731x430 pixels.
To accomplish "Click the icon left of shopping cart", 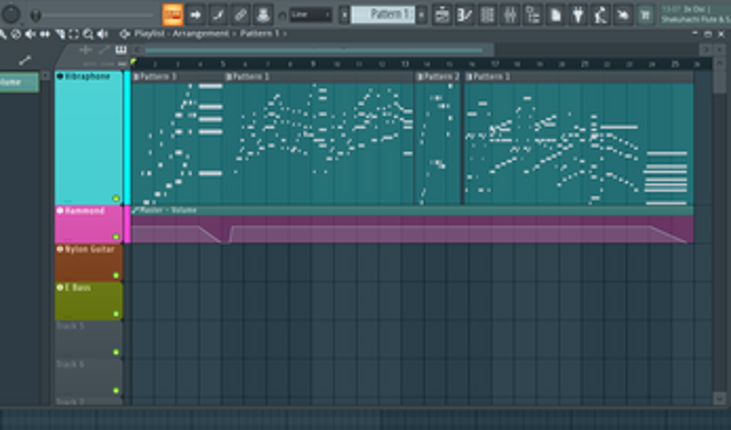I will click(623, 15).
